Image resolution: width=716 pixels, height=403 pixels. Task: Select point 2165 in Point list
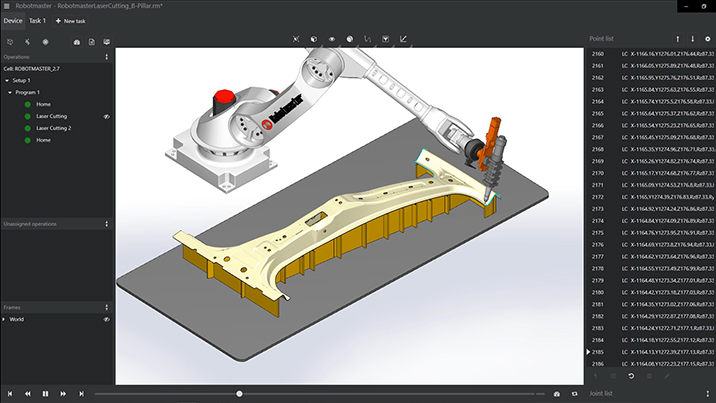point(651,114)
